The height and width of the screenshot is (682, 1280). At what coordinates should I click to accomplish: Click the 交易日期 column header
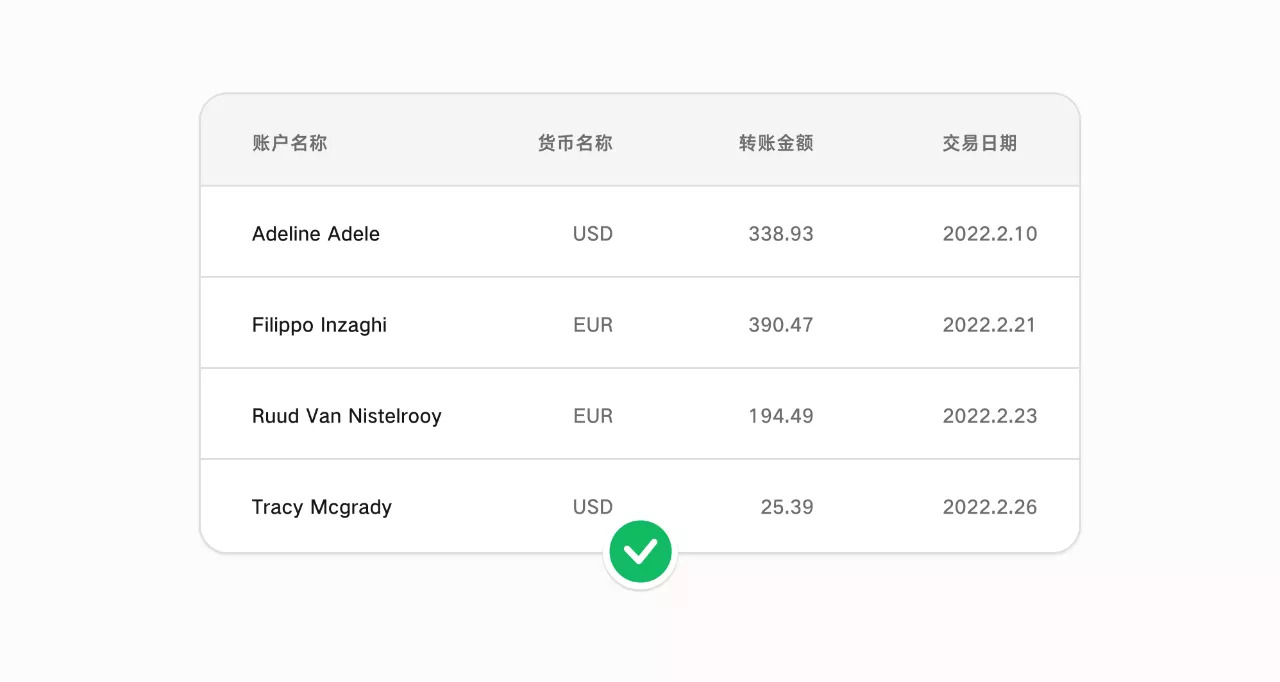(979, 143)
